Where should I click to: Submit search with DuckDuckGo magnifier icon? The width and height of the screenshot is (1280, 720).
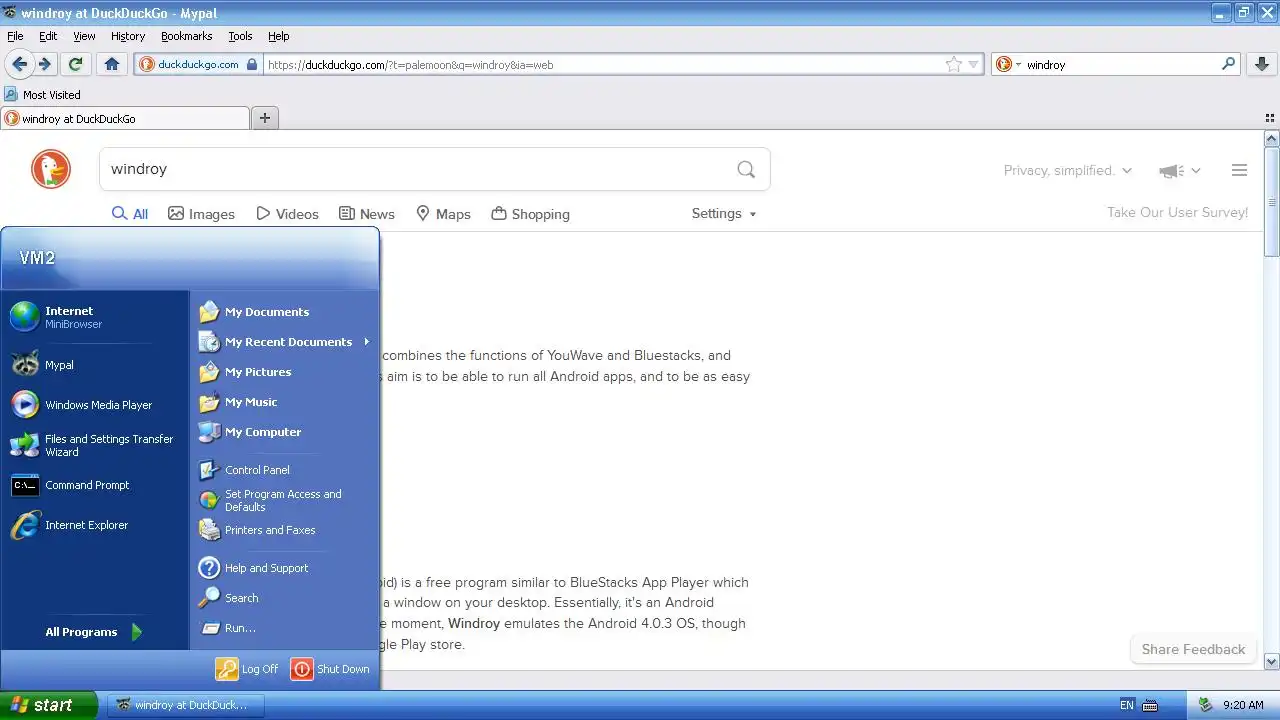click(746, 169)
